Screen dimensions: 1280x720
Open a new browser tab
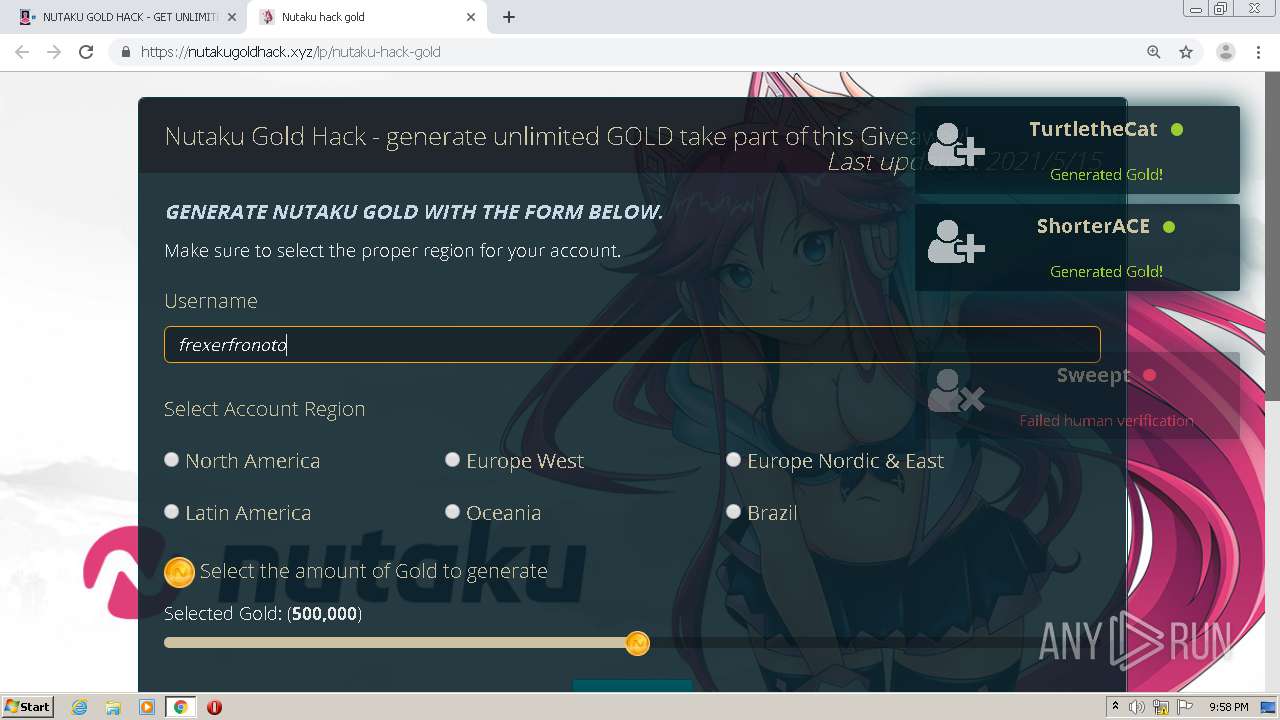pyautogui.click(x=509, y=17)
